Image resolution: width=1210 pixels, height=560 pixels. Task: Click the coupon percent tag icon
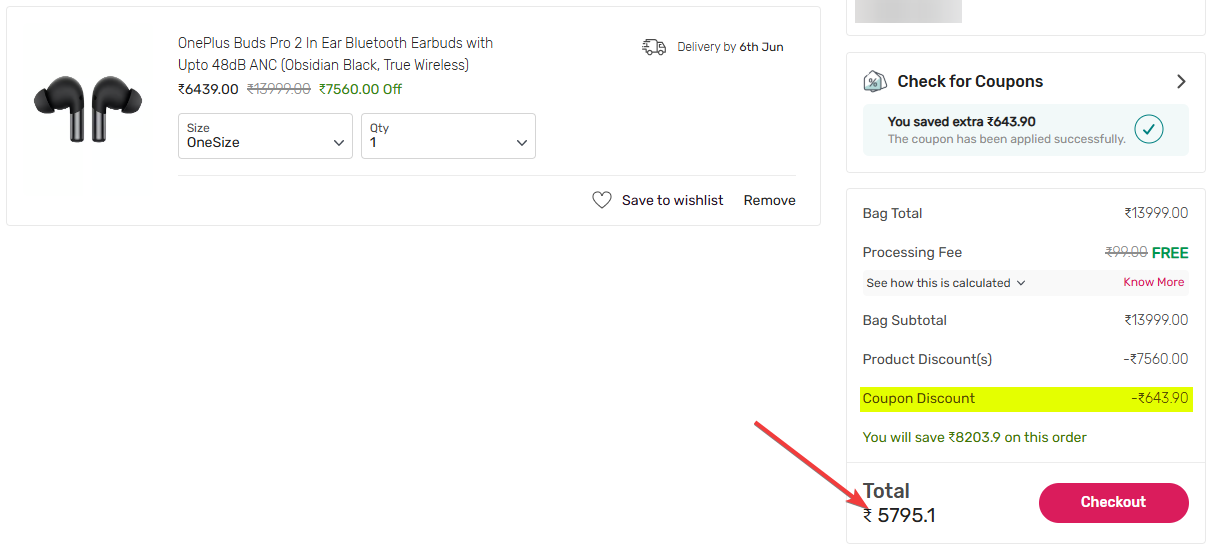874,82
